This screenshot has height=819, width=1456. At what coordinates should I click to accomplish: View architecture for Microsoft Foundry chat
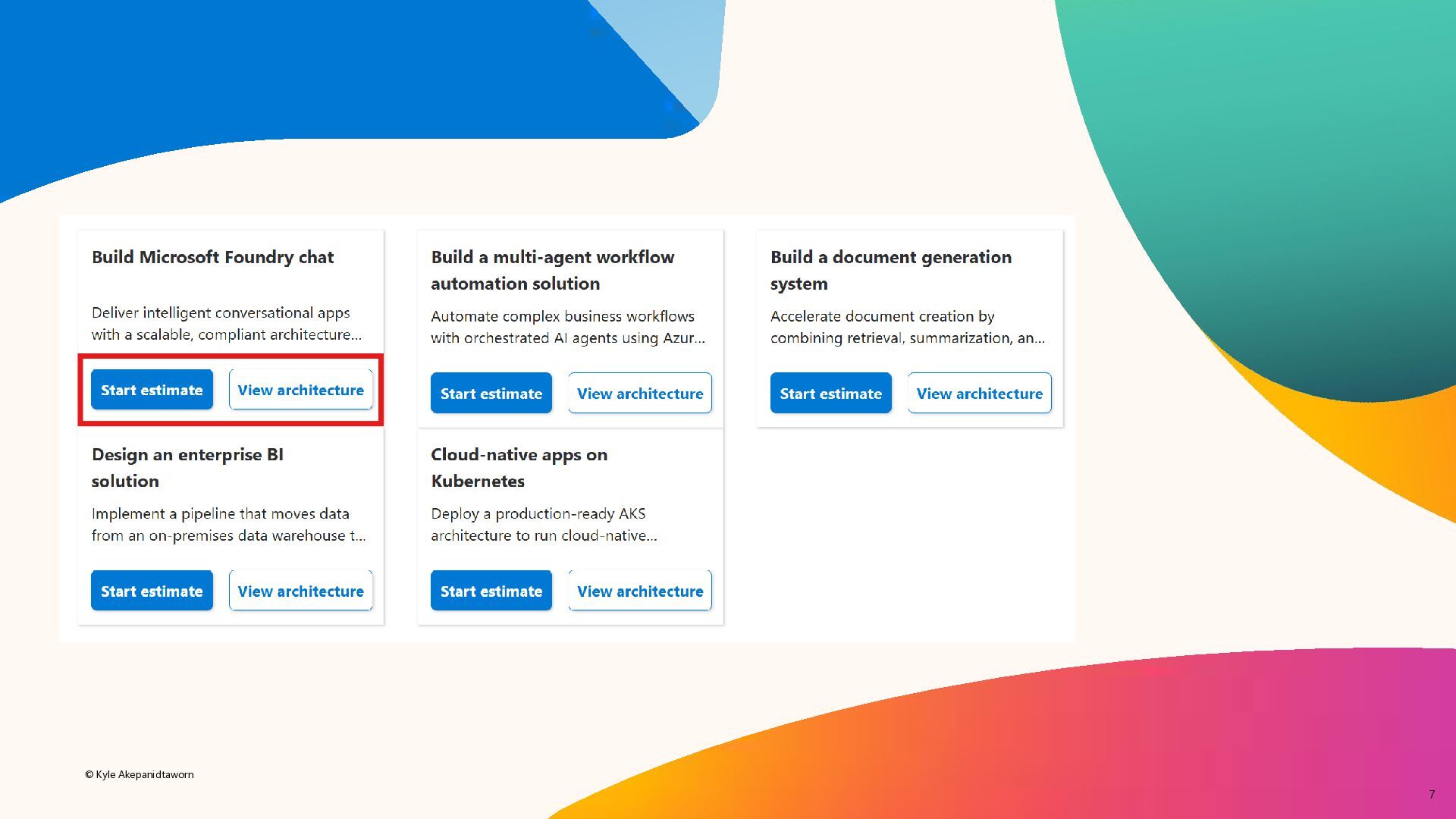[300, 390]
